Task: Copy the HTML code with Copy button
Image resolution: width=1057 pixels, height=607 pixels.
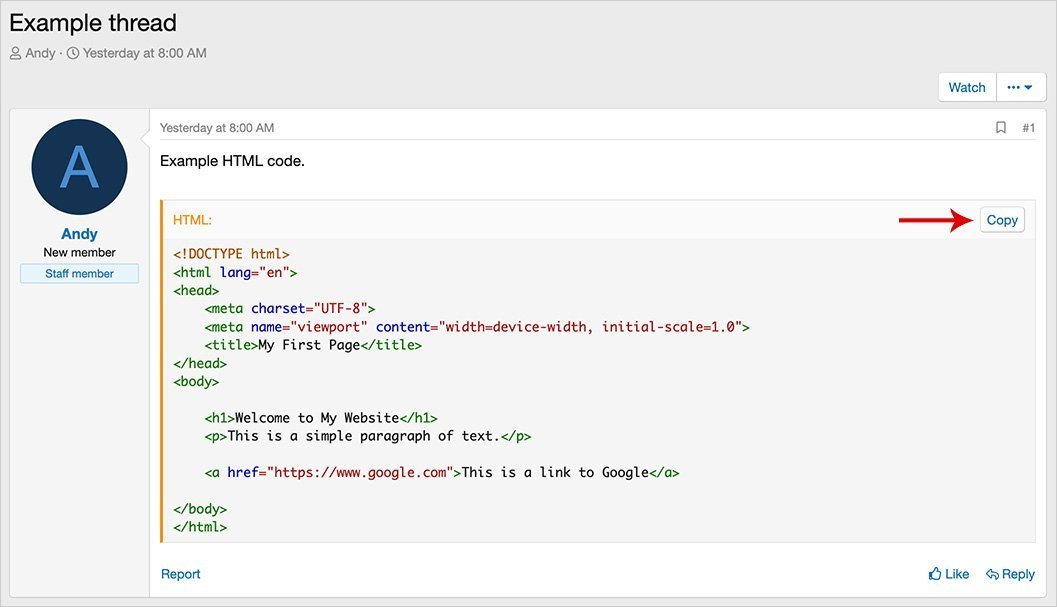Action: point(1002,220)
